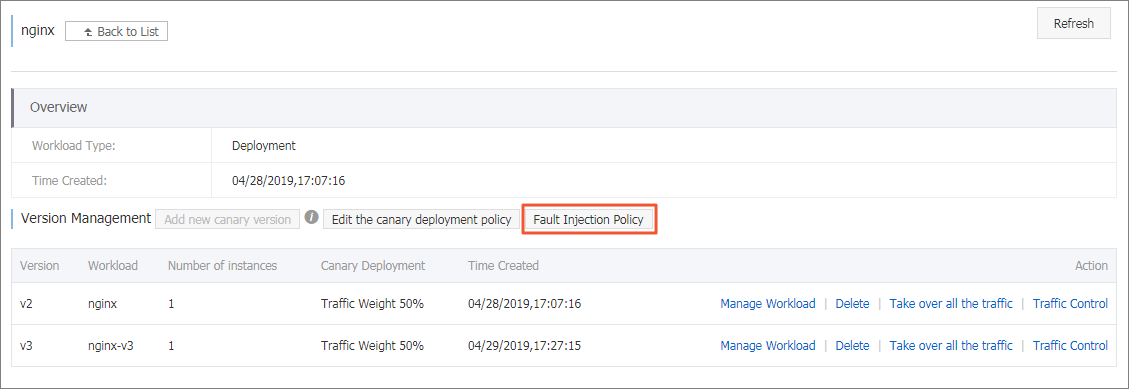Select the Overview section header
This screenshot has height=389, width=1129.
[564, 107]
